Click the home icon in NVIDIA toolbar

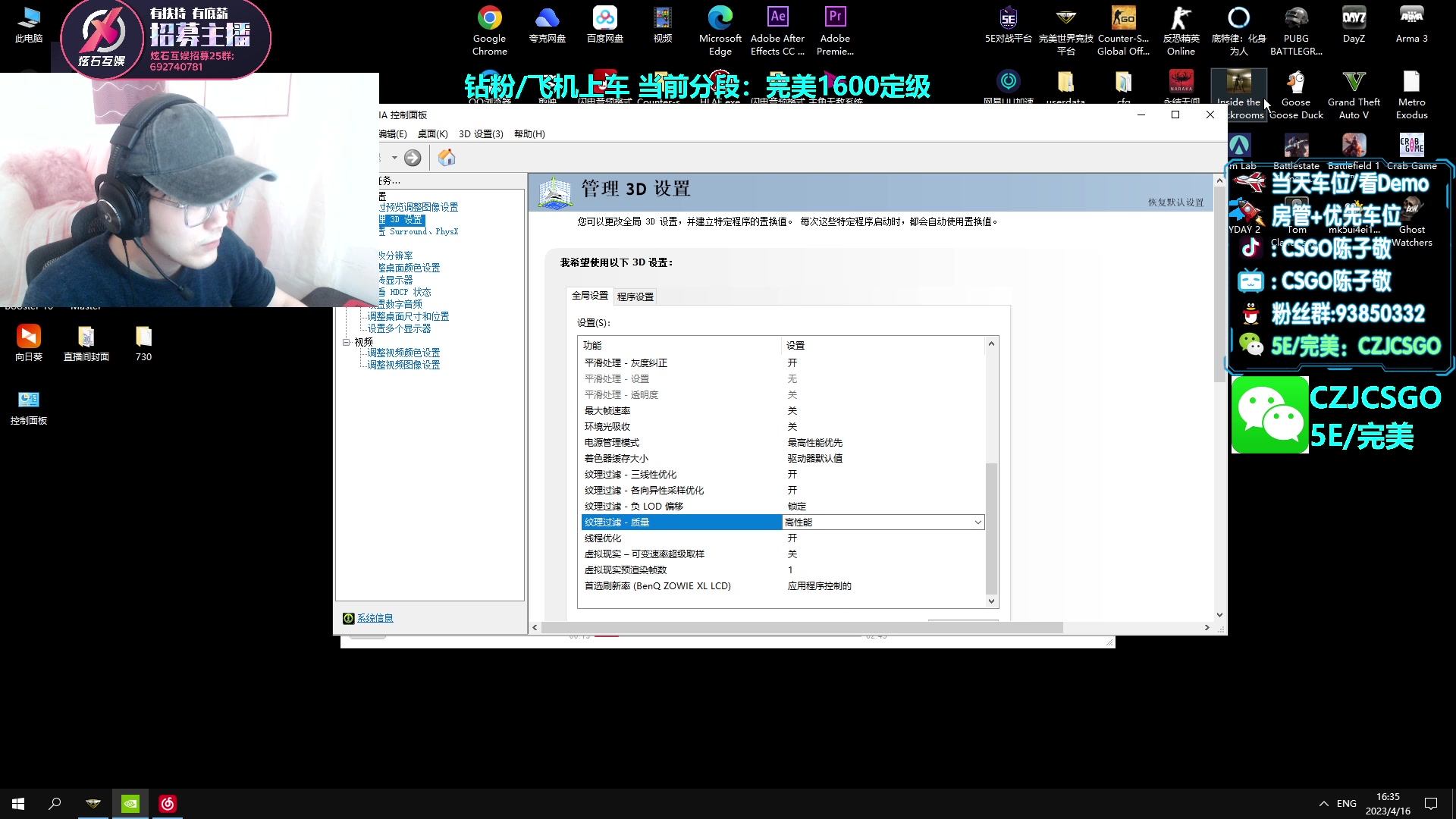point(447,157)
